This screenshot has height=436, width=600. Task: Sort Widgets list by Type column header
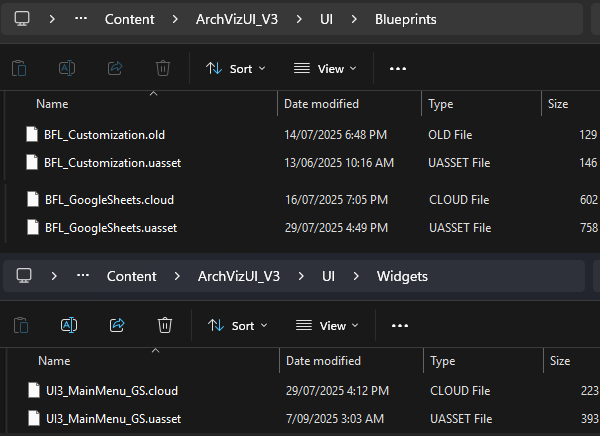[x=442, y=360]
